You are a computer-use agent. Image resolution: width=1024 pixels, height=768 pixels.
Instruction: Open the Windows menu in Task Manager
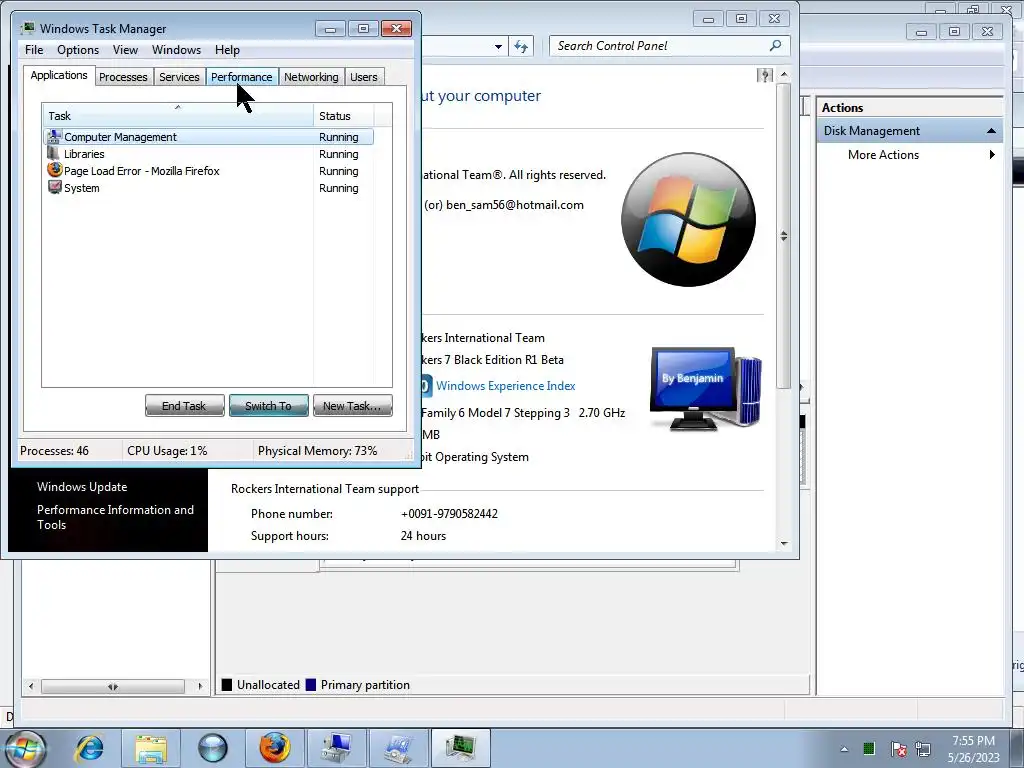(176, 50)
